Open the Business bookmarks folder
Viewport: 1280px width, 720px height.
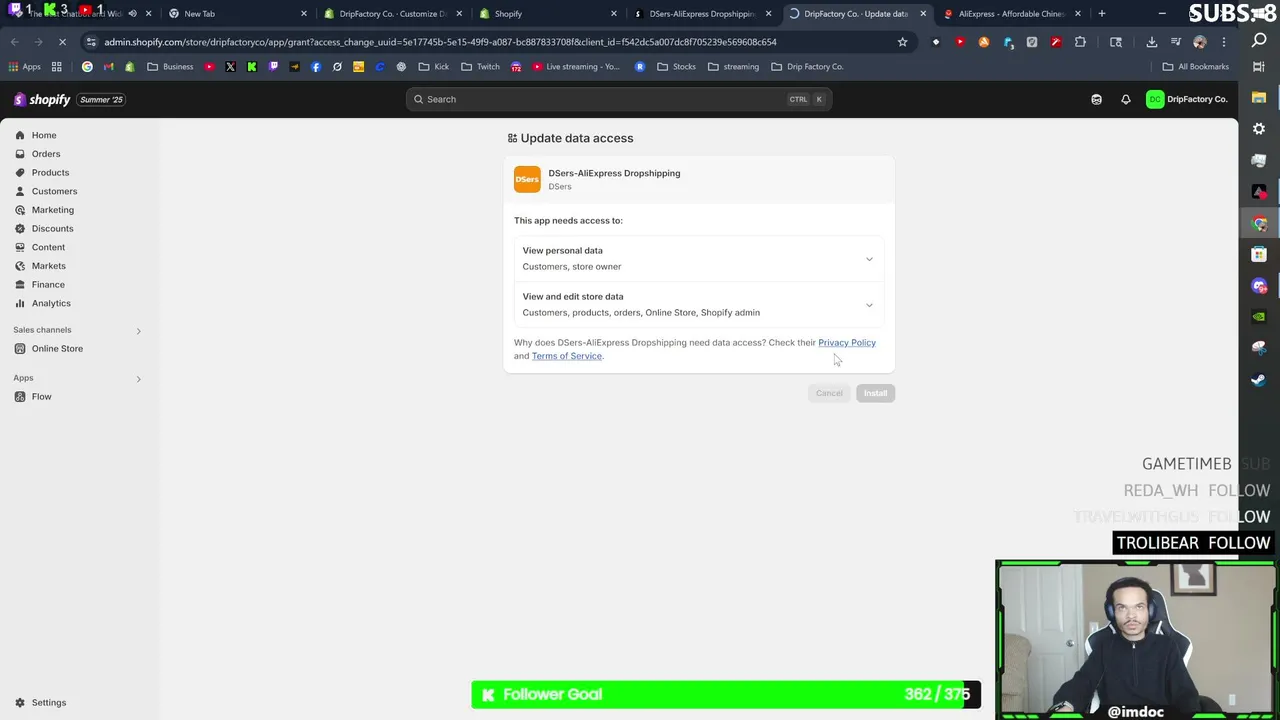[170, 67]
